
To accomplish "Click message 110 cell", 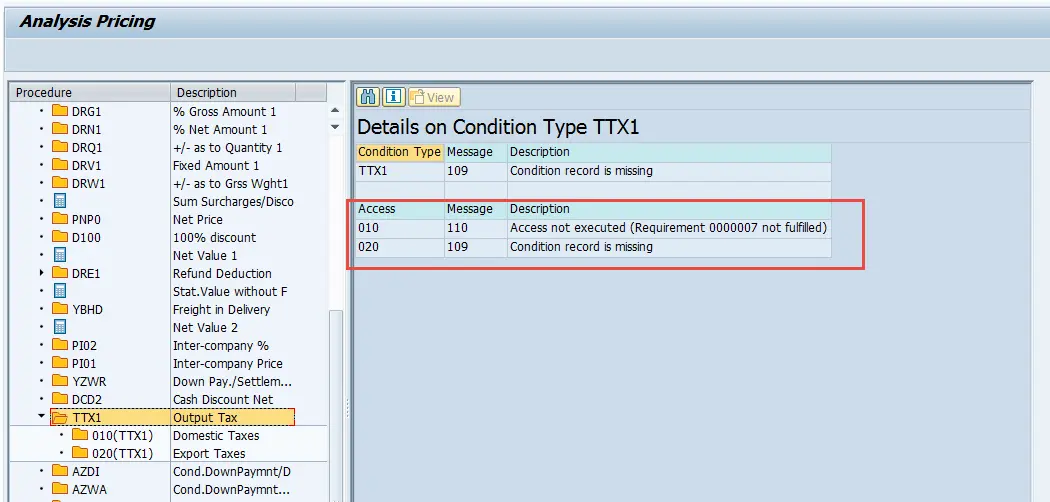I will (x=475, y=228).
